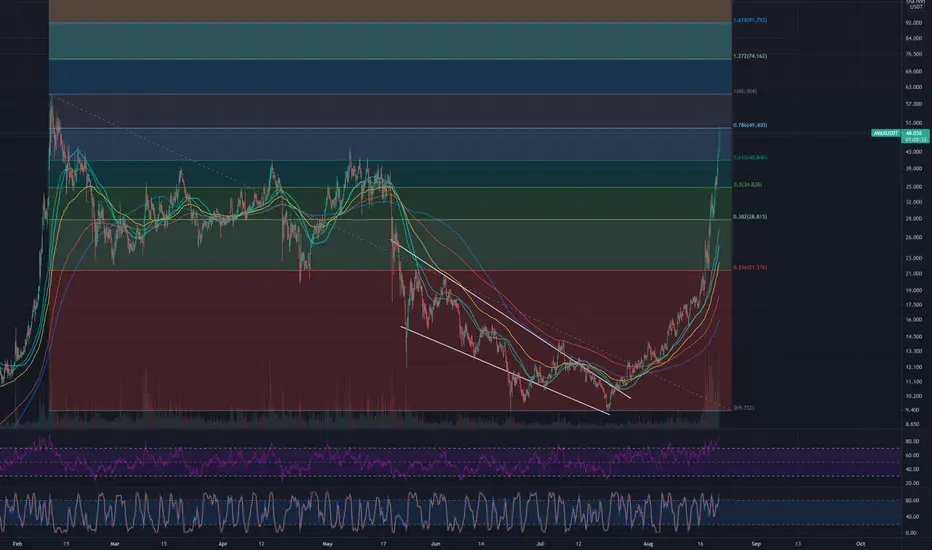Select the 1.272(74.162) Fibonacci level label
The height and width of the screenshot is (550, 932).
point(750,56)
